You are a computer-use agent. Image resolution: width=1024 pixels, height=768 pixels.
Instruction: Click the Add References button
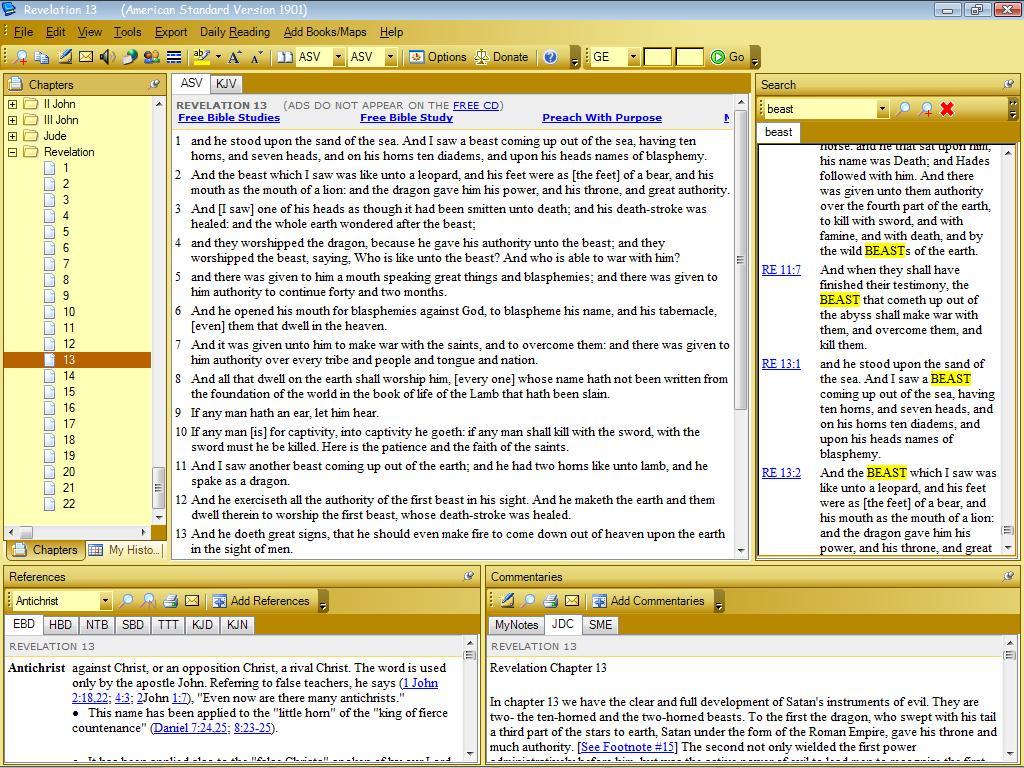tap(261, 600)
